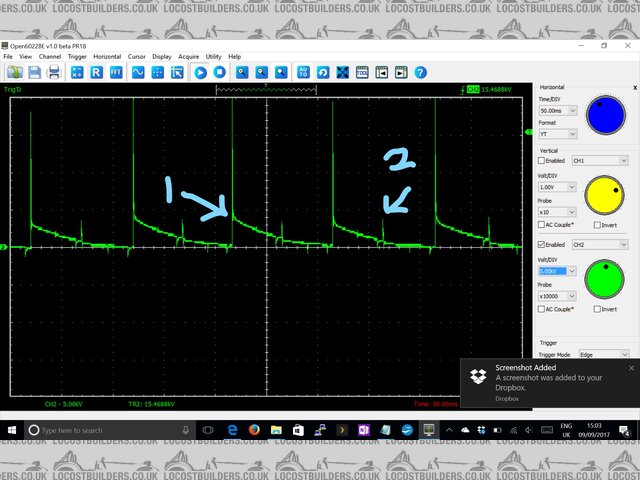Viewport: 640px width, 480px height.
Task: Open the Trigger Mode Edge dropdown
Action: pyautogui.click(x=601, y=354)
